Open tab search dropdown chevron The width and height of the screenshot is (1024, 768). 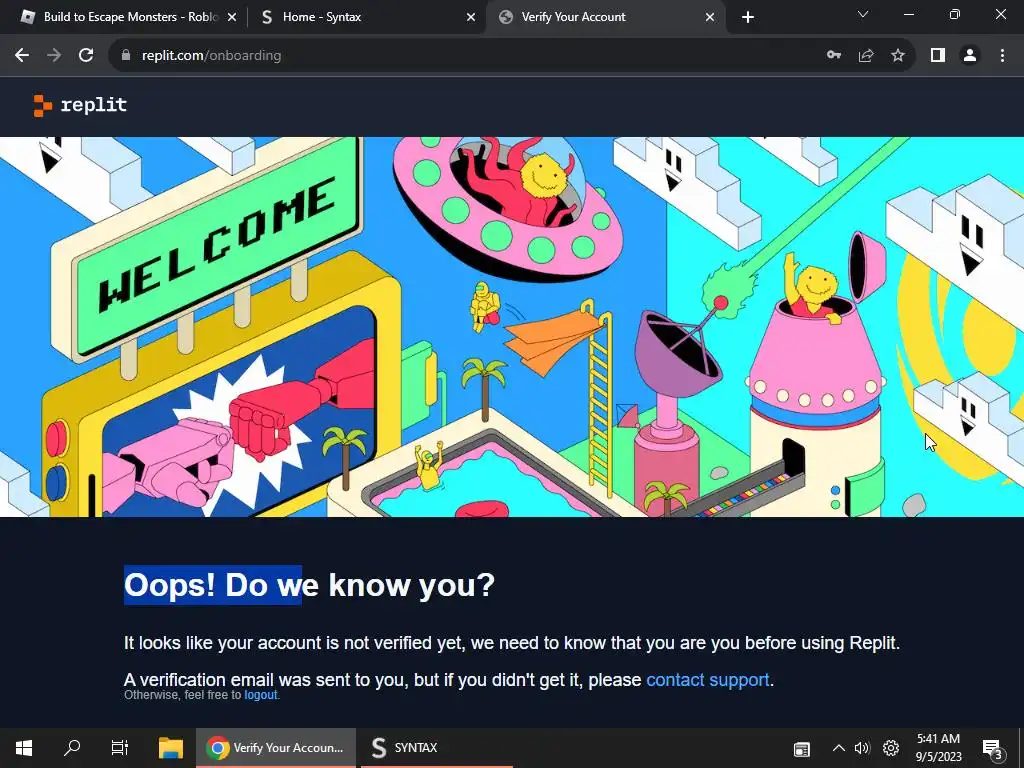pos(863,14)
